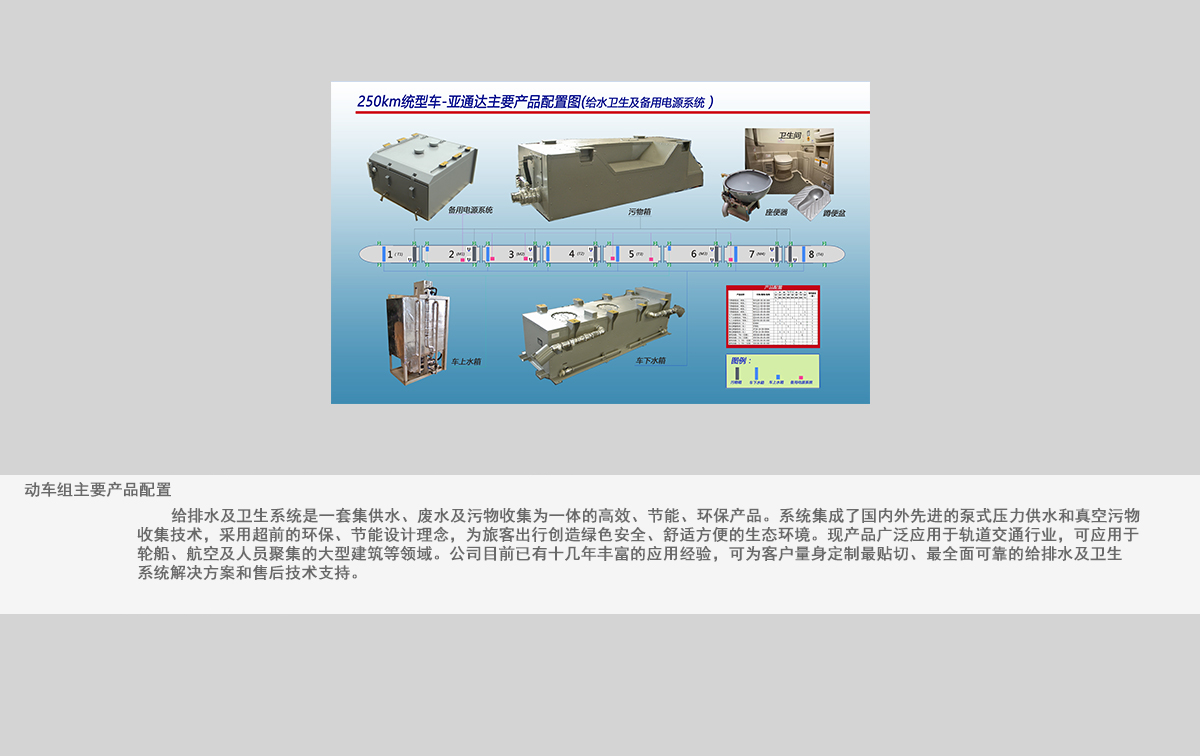Viewport: 1200px width, 756px height.
Task: Select train car number 4
Action: (571, 254)
